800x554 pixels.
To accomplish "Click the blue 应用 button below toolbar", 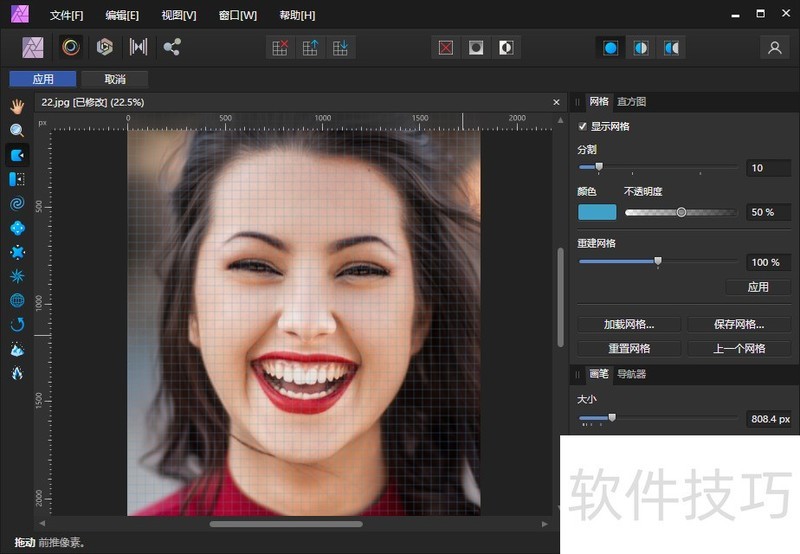I will coord(43,79).
